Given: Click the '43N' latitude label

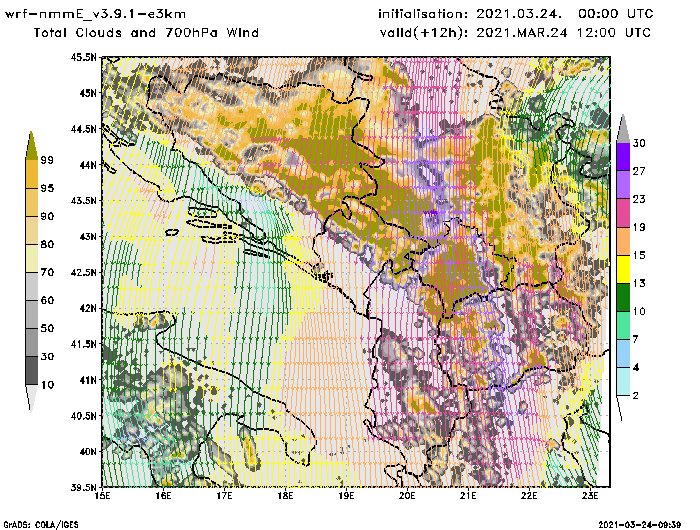Looking at the screenshot, I should point(88,236).
